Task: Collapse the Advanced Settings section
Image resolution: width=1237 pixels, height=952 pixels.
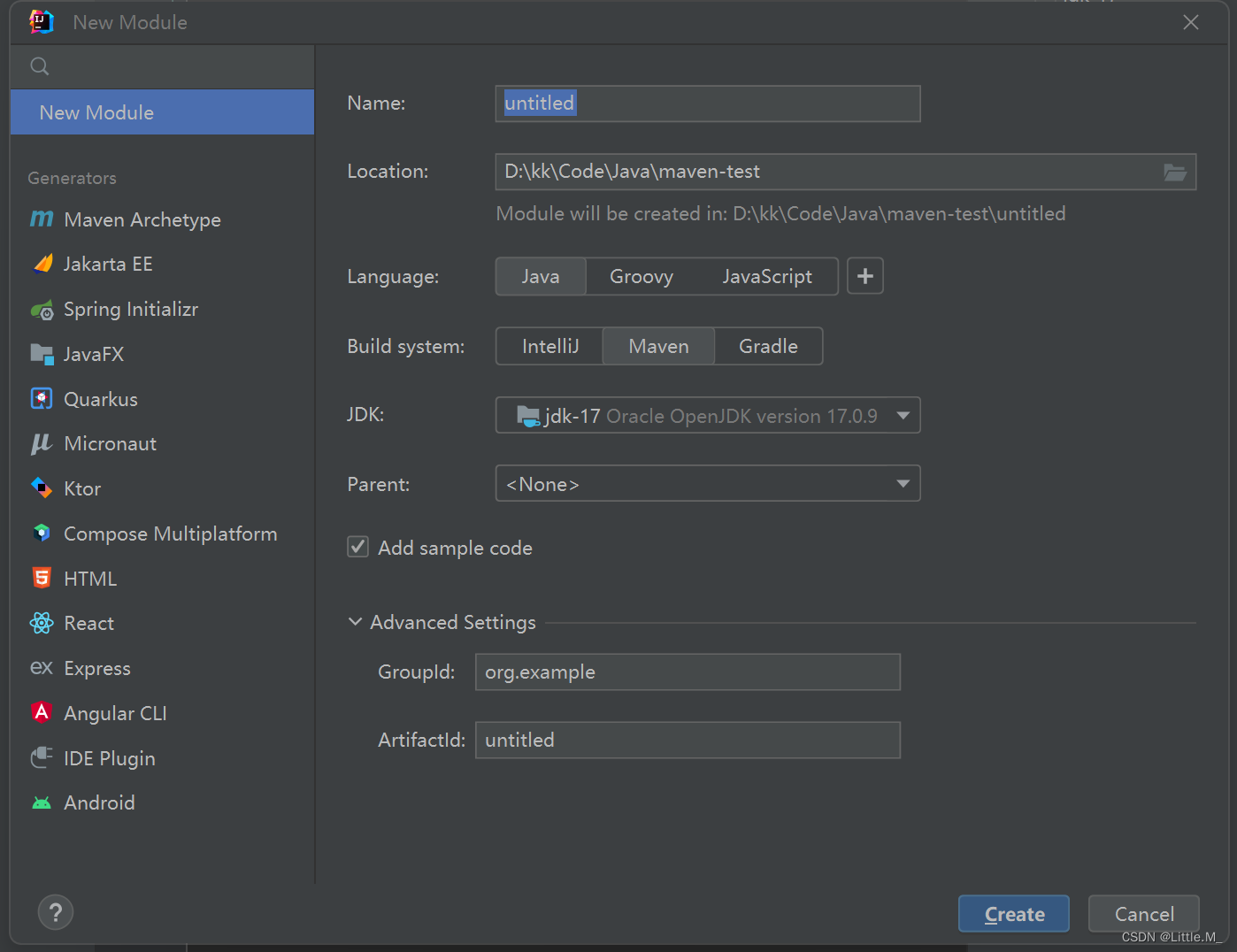Action: [355, 622]
